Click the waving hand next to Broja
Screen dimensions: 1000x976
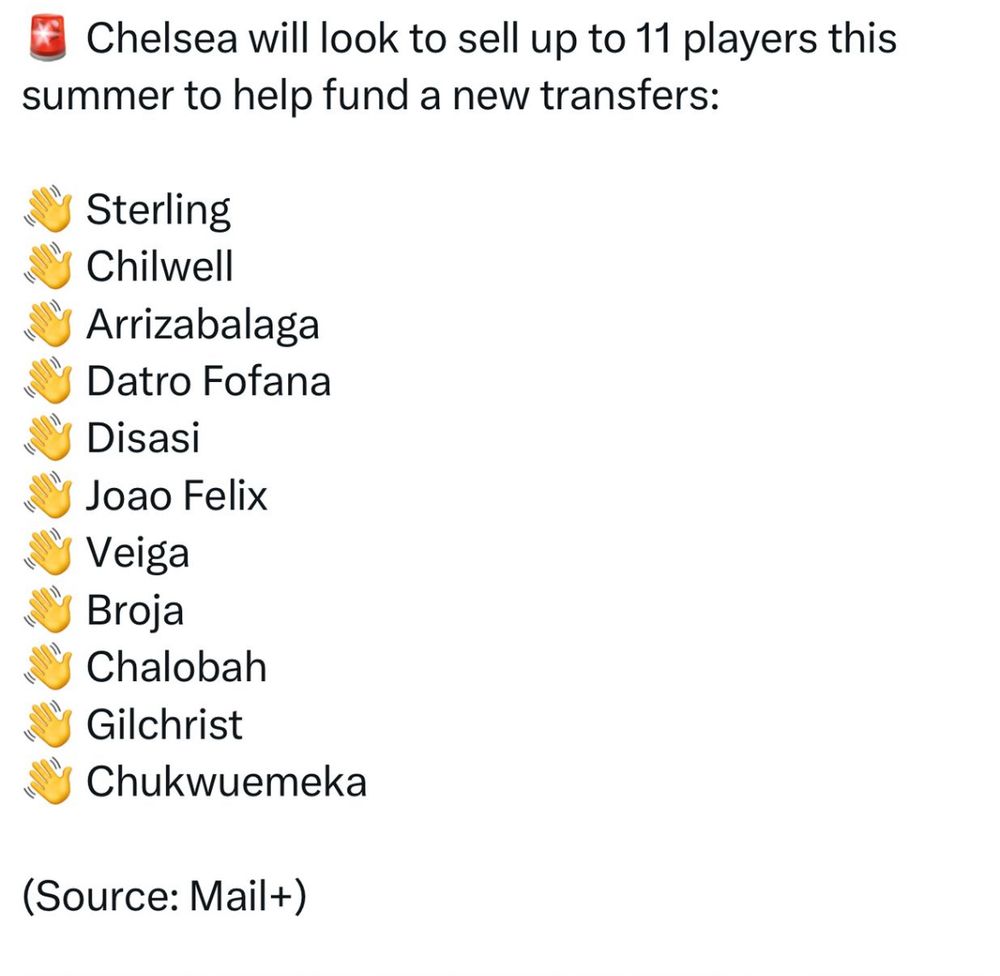coord(49,610)
